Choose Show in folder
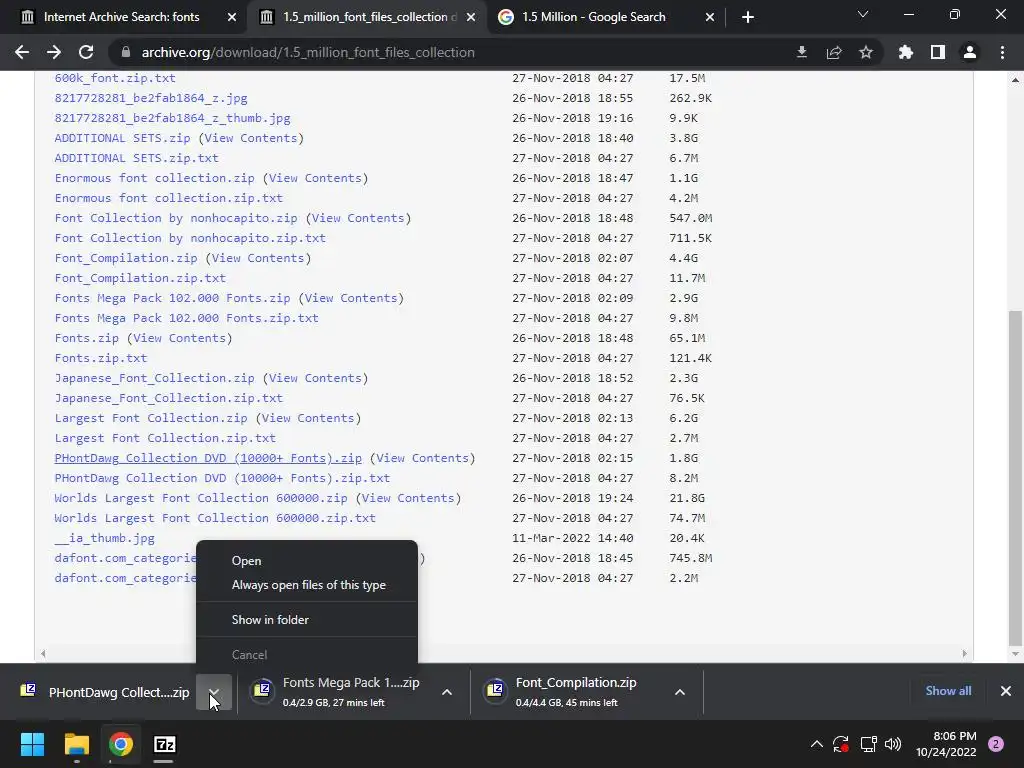Image resolution: width=1024 pixels, height=768 pixels. tap(270, 620)
